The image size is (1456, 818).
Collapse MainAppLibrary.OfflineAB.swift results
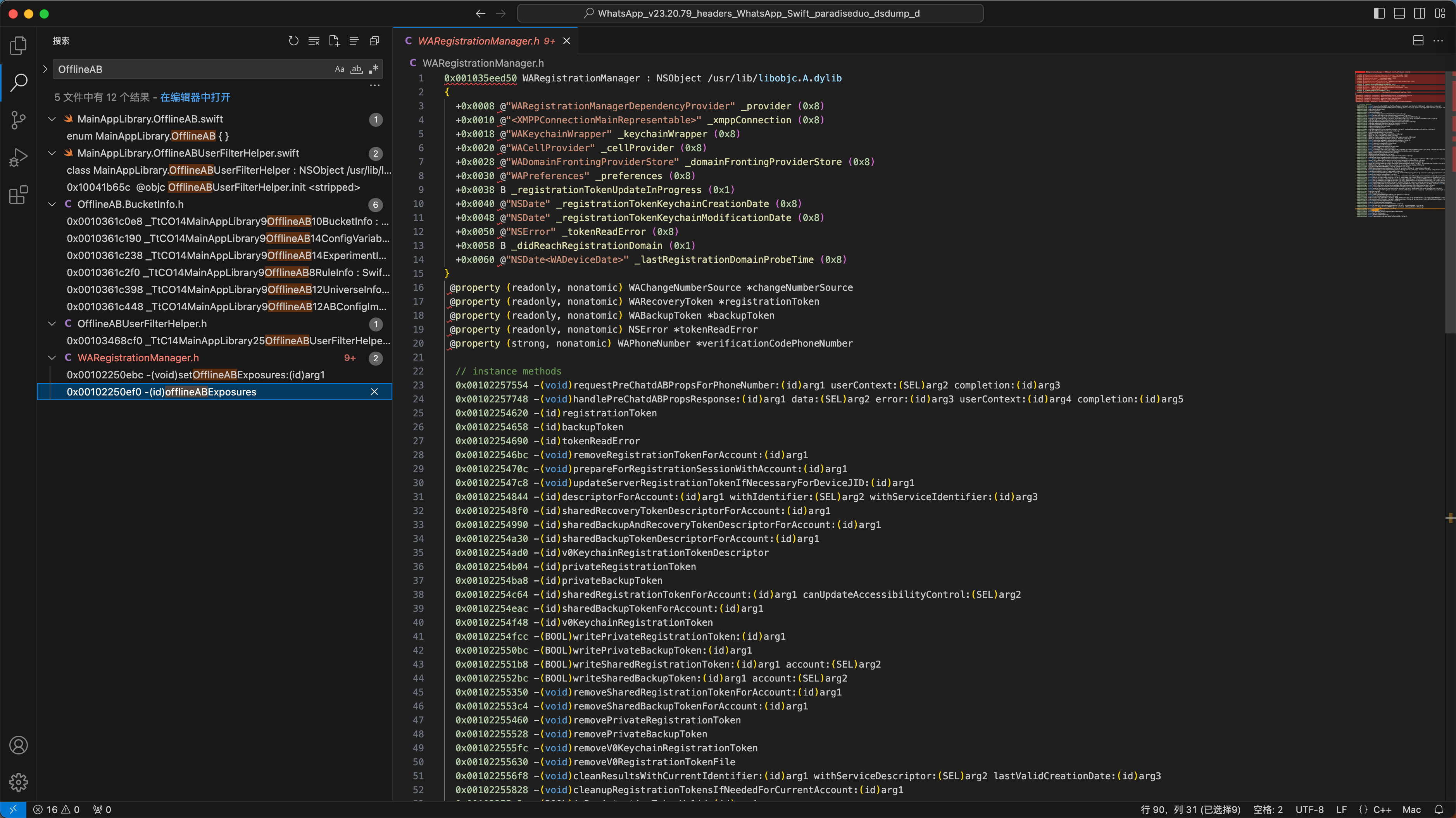click(x=52, y=119)
